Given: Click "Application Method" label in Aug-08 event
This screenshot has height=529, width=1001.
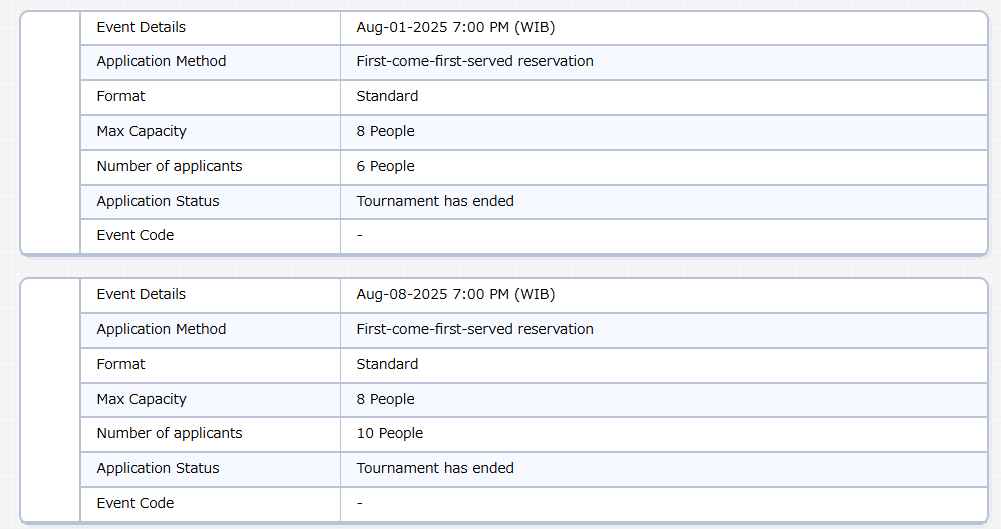Looking at the screenshot, I should coord(161,329).
